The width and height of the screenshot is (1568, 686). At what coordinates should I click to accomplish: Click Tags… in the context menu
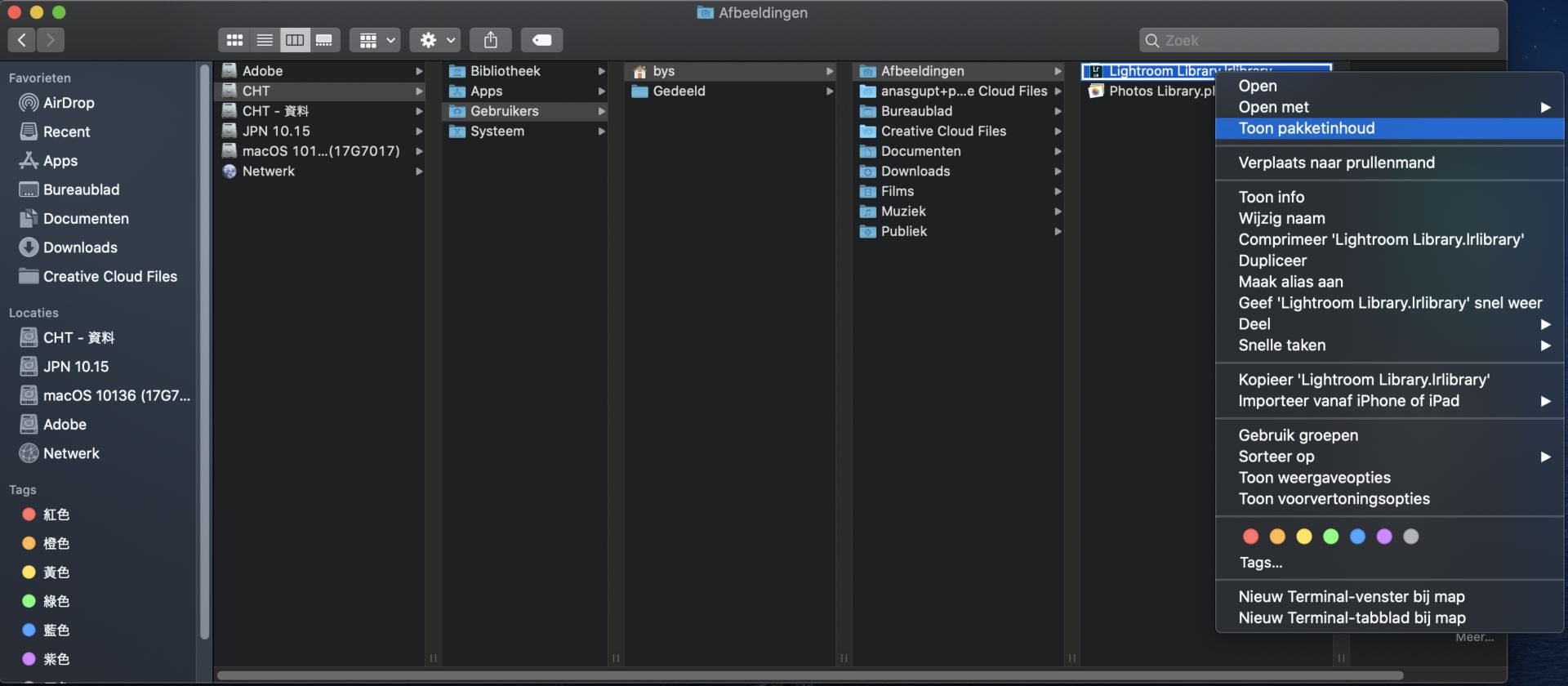coord(1261,563)
